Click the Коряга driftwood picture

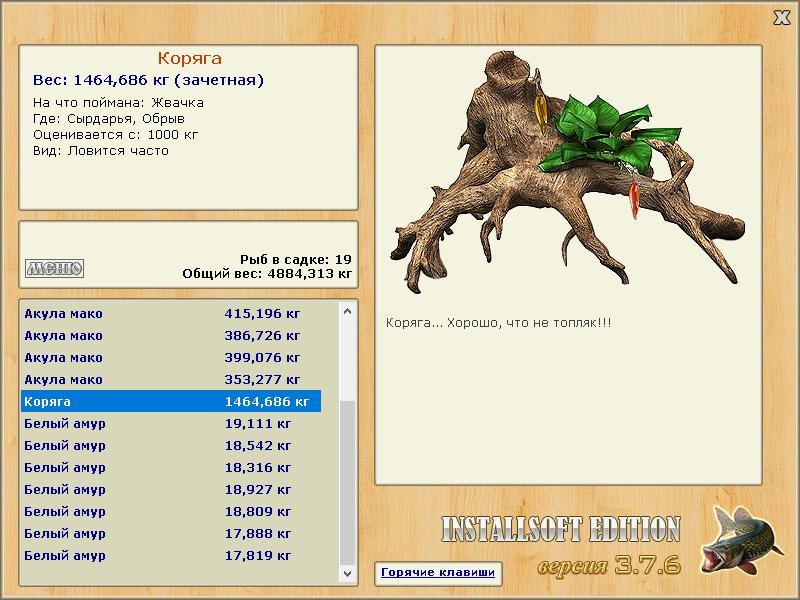[x=566, y=172]
